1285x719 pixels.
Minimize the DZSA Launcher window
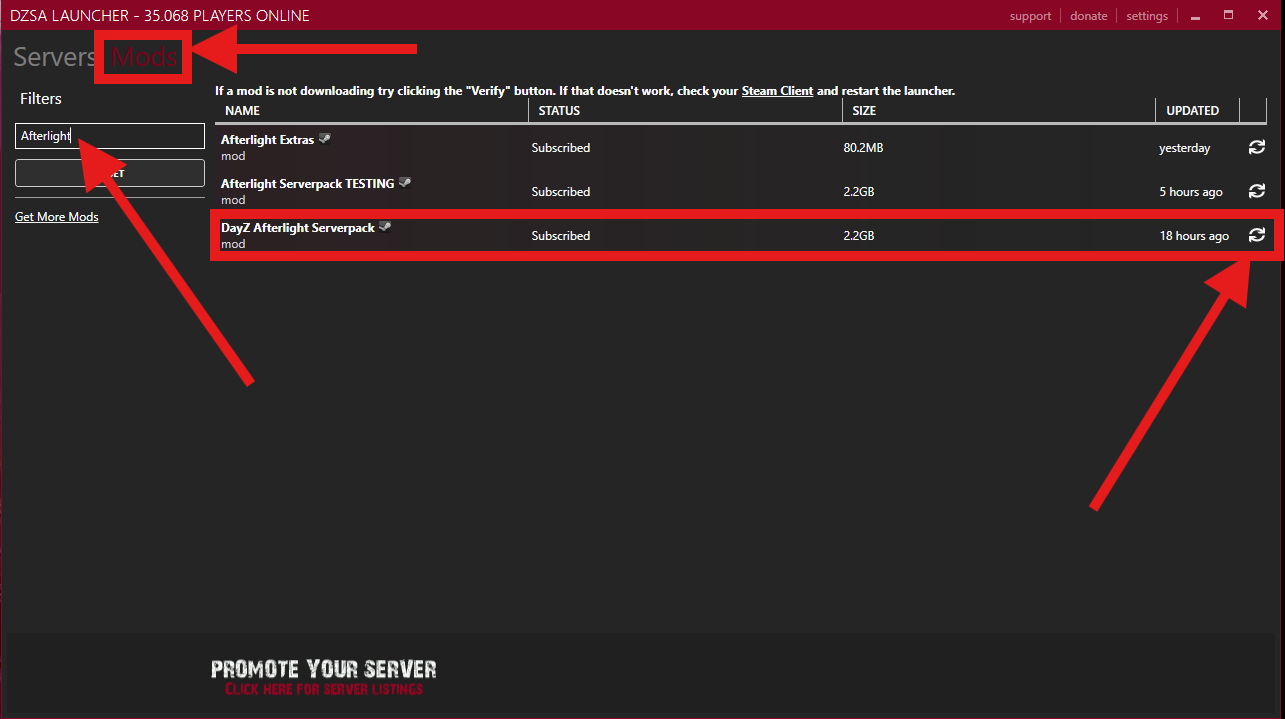[x=1195, y=16]
